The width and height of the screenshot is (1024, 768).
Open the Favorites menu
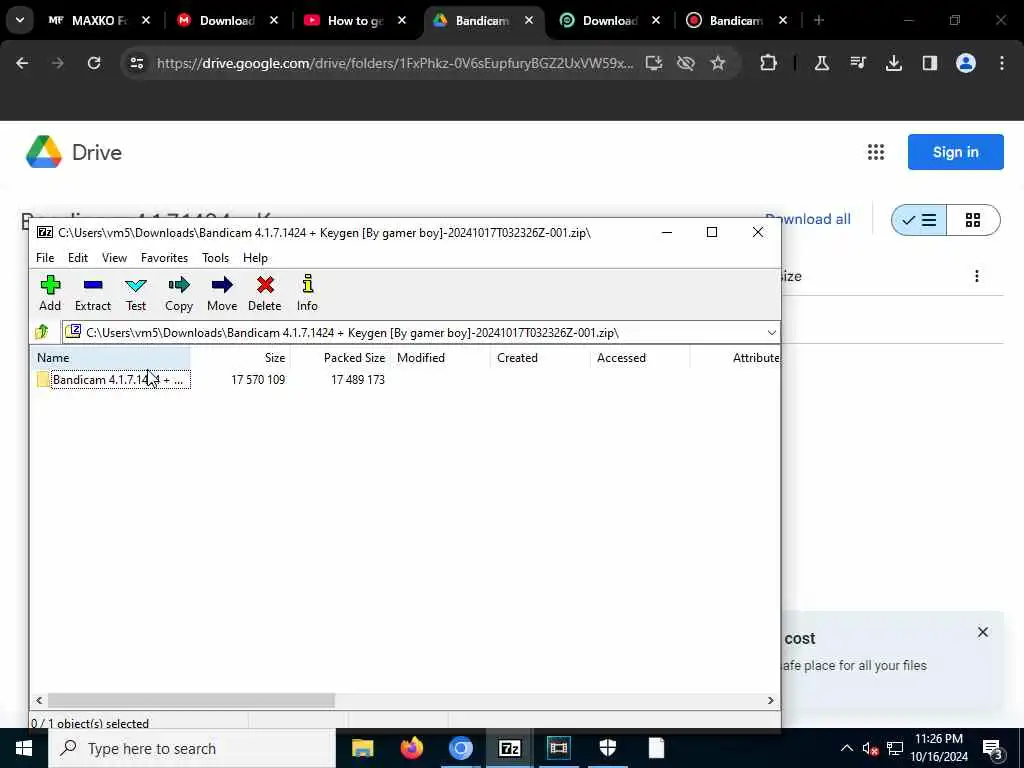click(x=165, y=258)
